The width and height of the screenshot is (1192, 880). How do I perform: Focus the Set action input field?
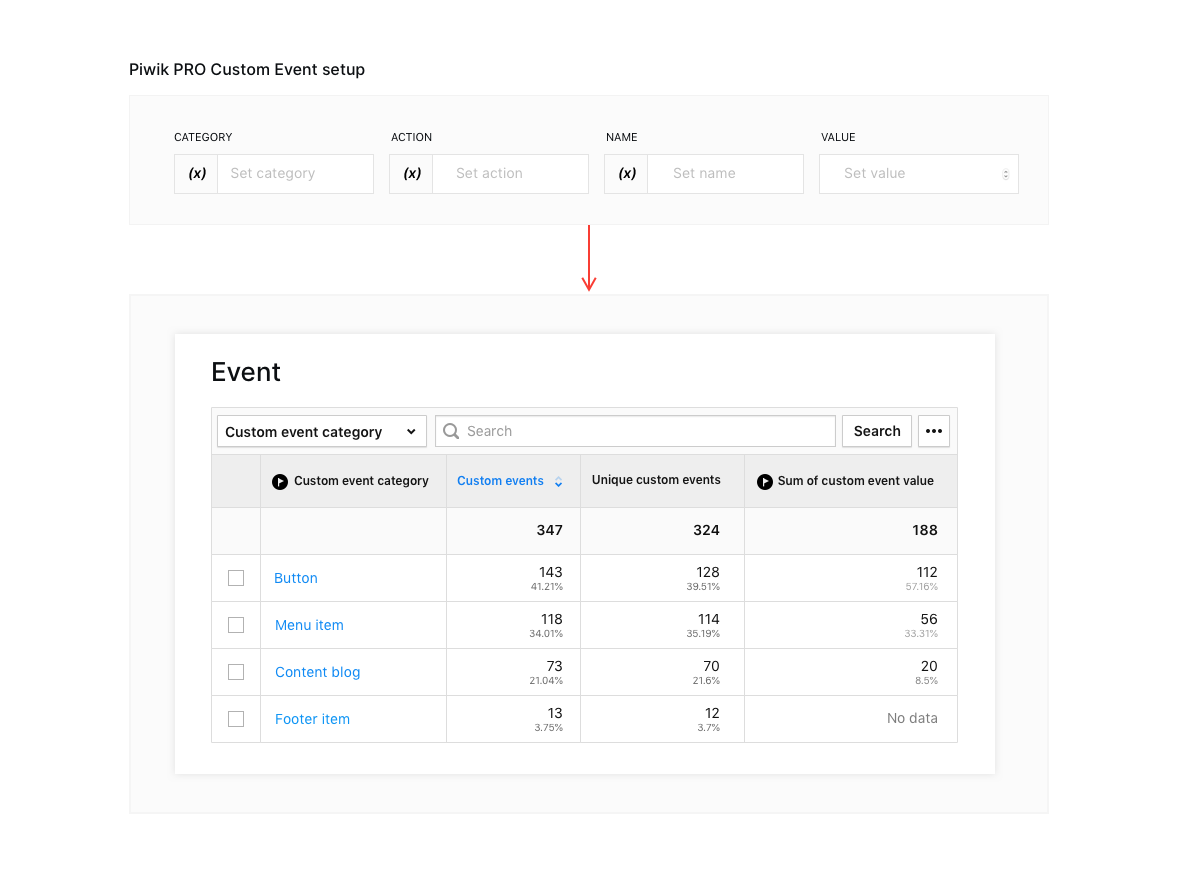(x=510, y=173)
